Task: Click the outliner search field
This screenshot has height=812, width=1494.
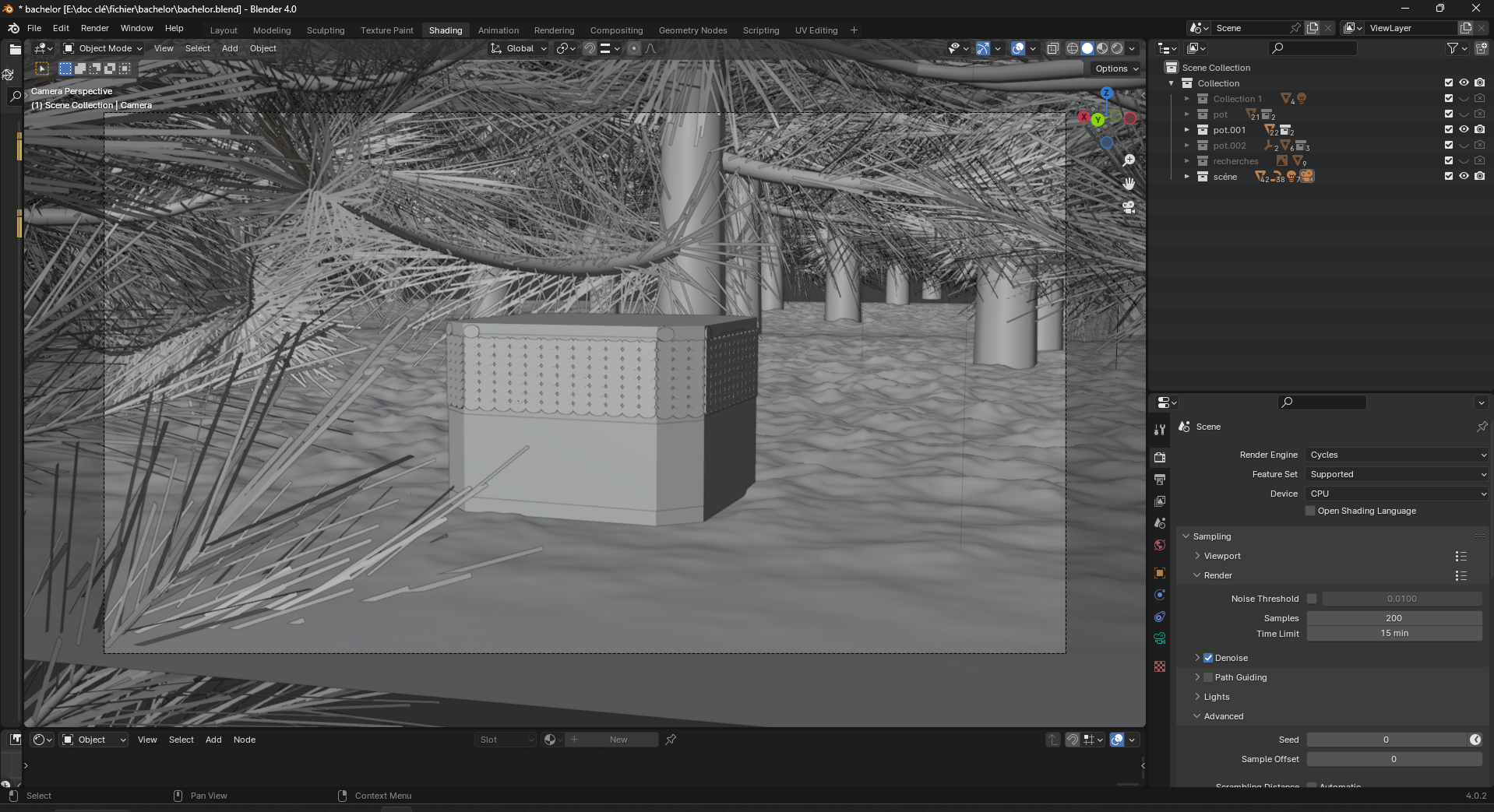Action: (1316, 48)
